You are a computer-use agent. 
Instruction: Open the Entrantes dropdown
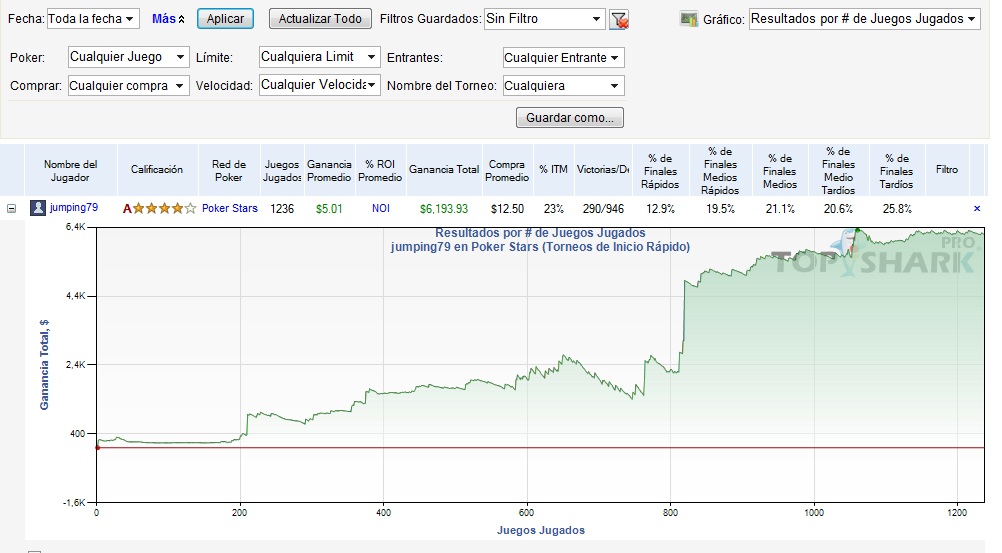pyautogui.click(x=563, y=58)
